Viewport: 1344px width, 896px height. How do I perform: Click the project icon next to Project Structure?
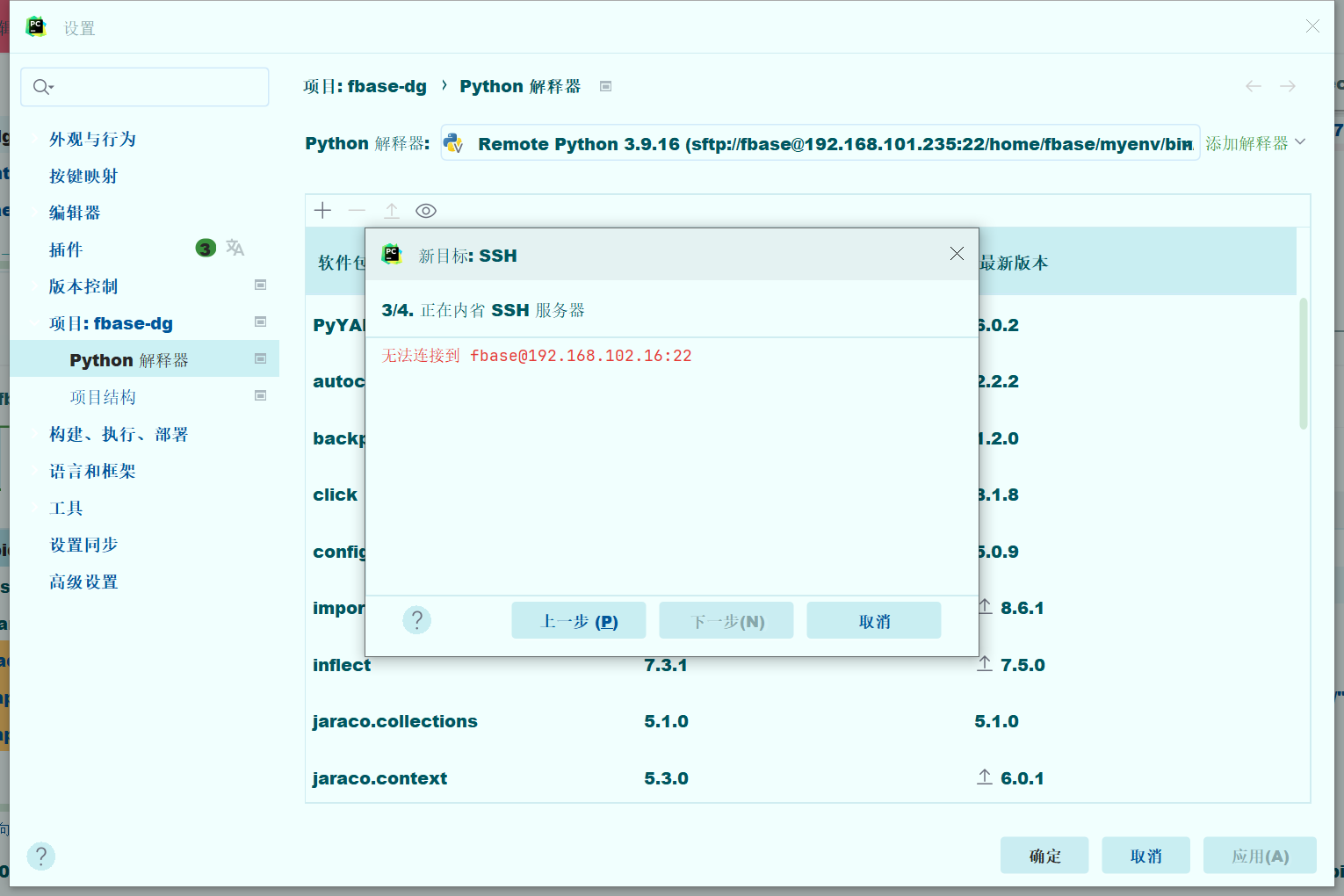click(x=260, y=395)
